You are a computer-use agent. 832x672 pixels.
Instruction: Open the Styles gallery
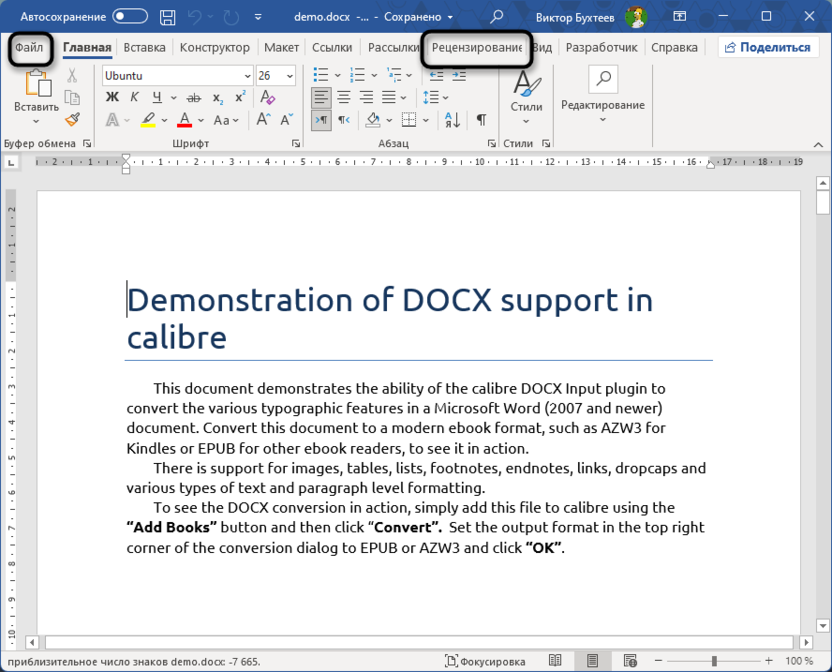point(526,98)
